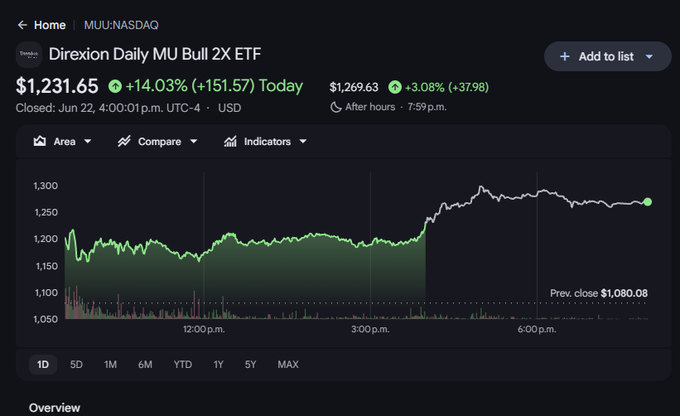Click the green up-arrow beside +14.03%
This screenshot has width=680, height=416.
(115, 86)
